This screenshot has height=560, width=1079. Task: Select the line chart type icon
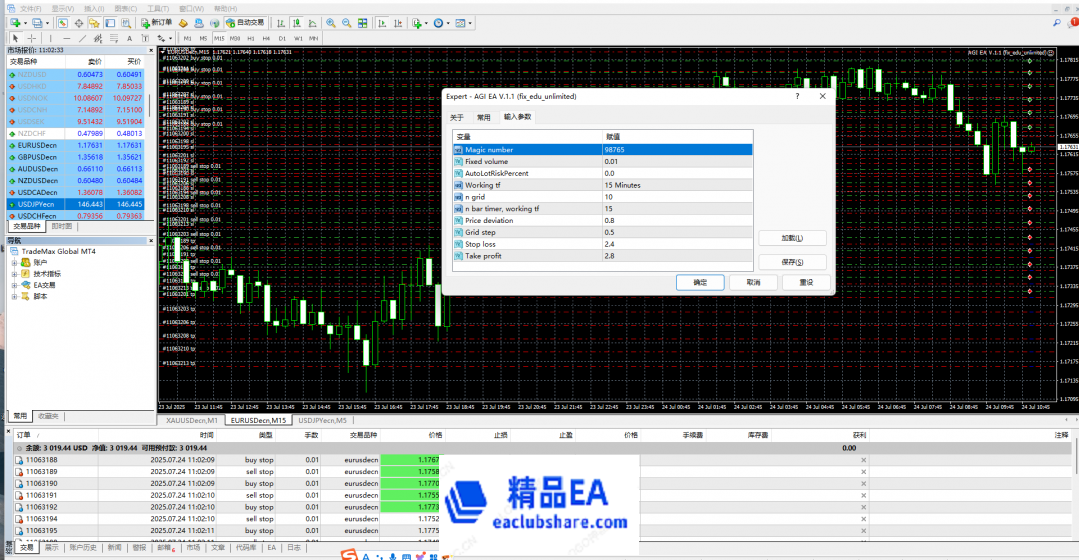[312, 23]
